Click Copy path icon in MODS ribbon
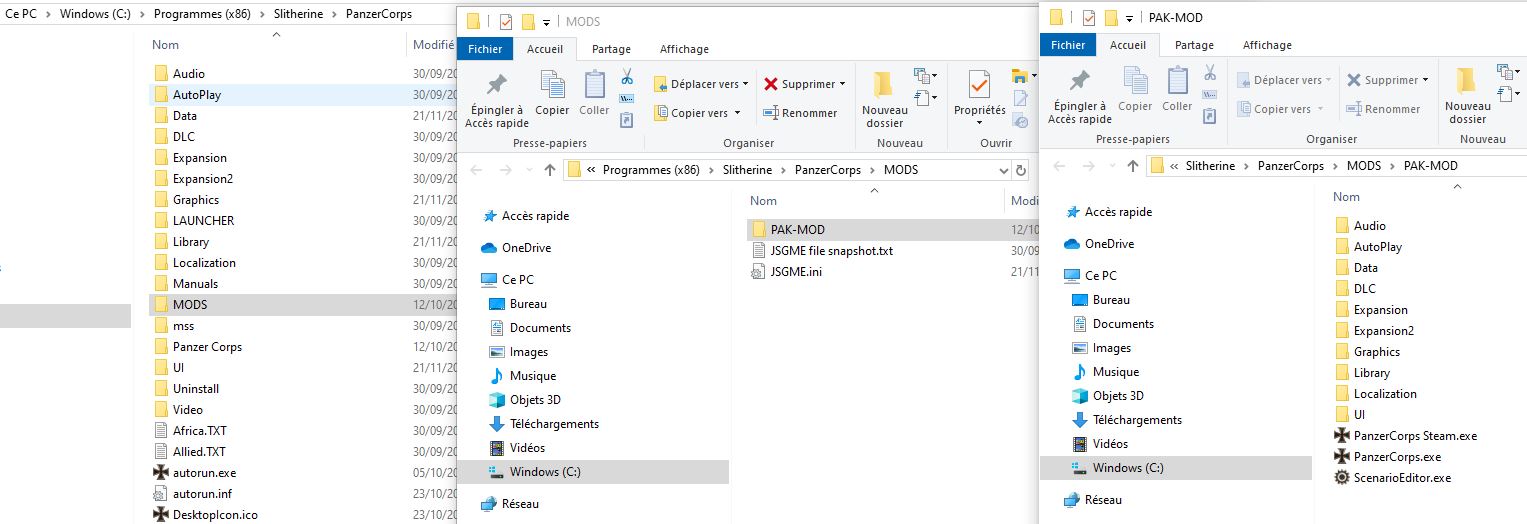Image resolution: width=1527 pixels, height=524 pixels. 627,98
